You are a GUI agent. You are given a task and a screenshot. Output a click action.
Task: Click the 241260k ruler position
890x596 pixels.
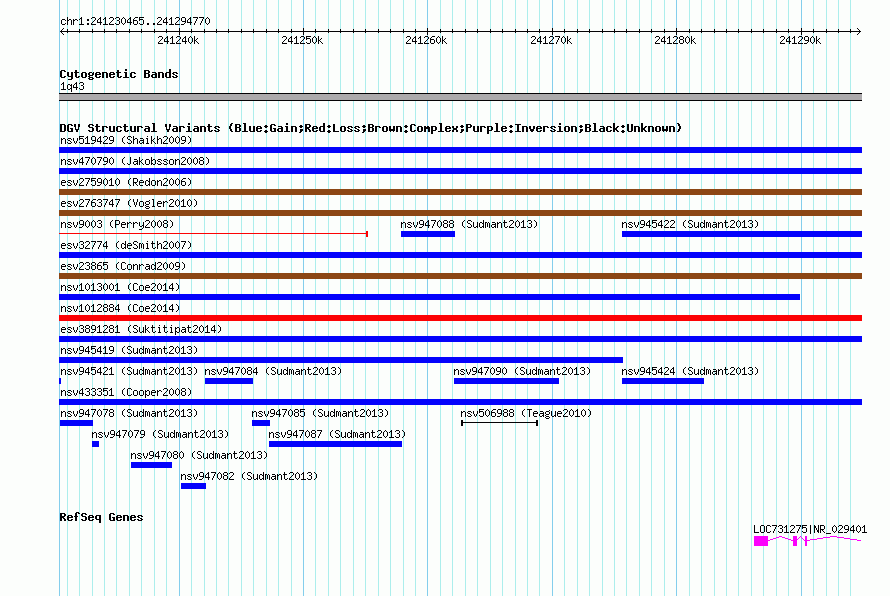pos(426,40)
